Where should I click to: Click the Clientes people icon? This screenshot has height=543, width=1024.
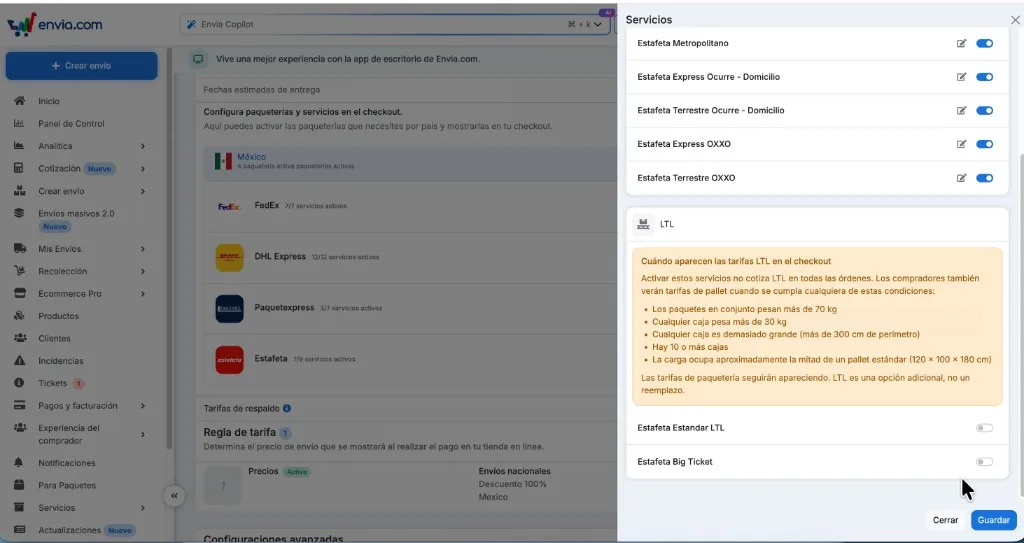pyautogui.click(x=20, y=338)
